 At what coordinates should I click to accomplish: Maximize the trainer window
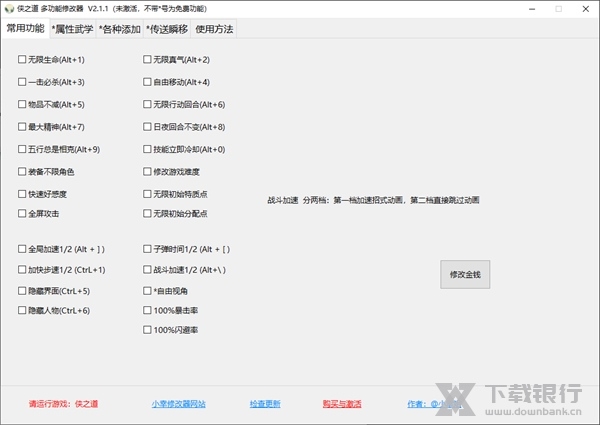pos(559,9)
